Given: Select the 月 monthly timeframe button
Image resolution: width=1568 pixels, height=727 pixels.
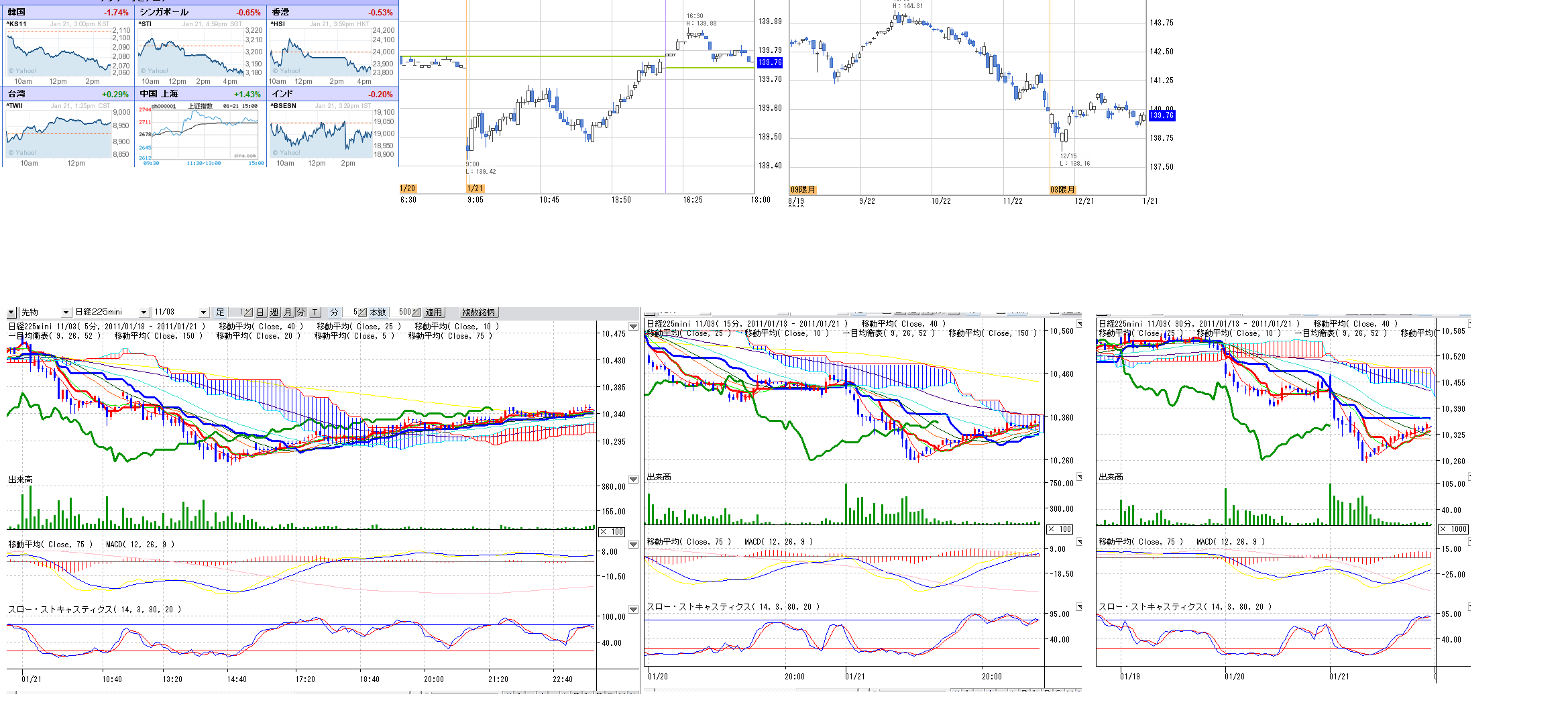Looking at the screenshot, I should point(288,312).
